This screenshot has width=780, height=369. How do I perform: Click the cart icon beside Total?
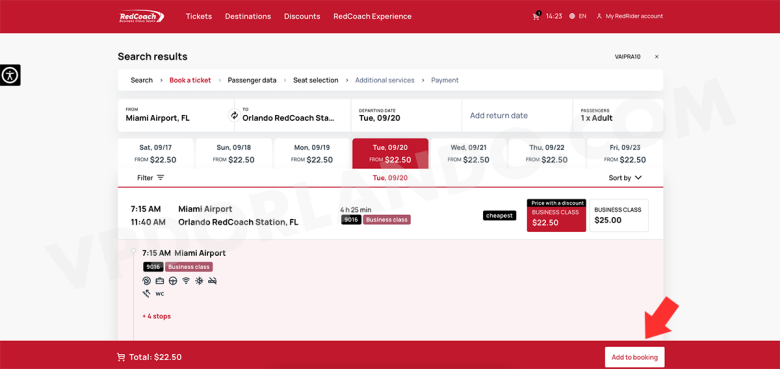coord(121,357)
